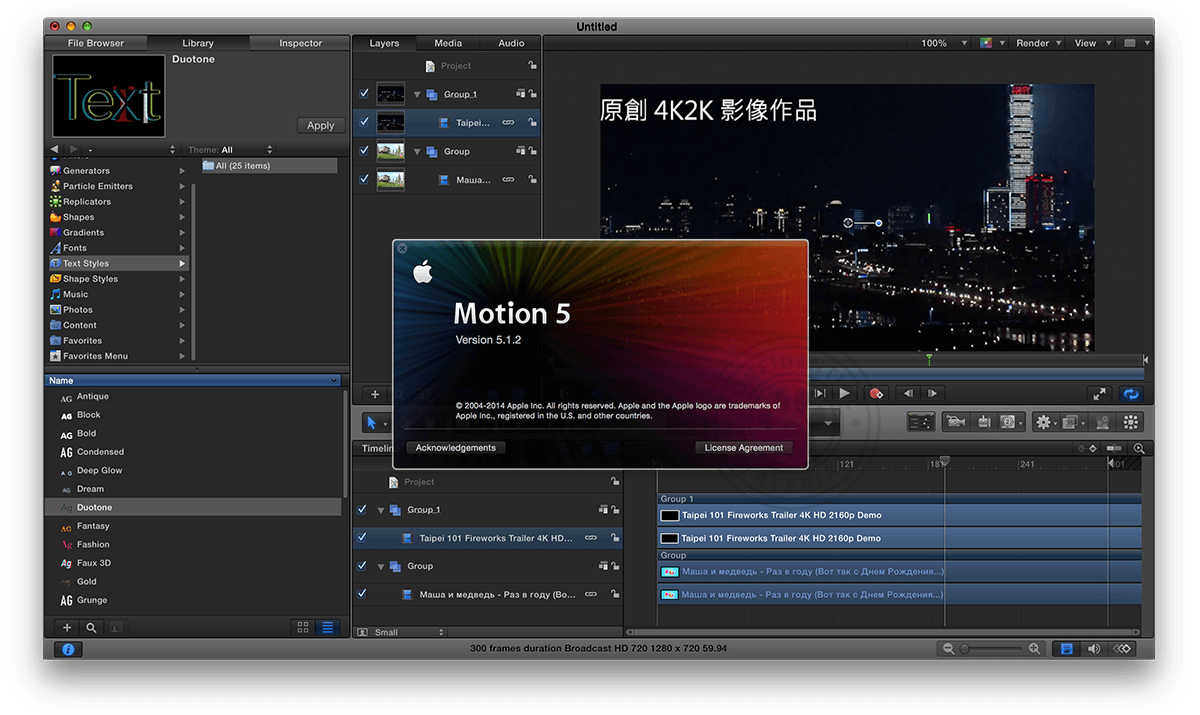The width and height of the screenshot is (1200, 715).
Task: Click the License Agreement button
Action: [x=744, y=448]
